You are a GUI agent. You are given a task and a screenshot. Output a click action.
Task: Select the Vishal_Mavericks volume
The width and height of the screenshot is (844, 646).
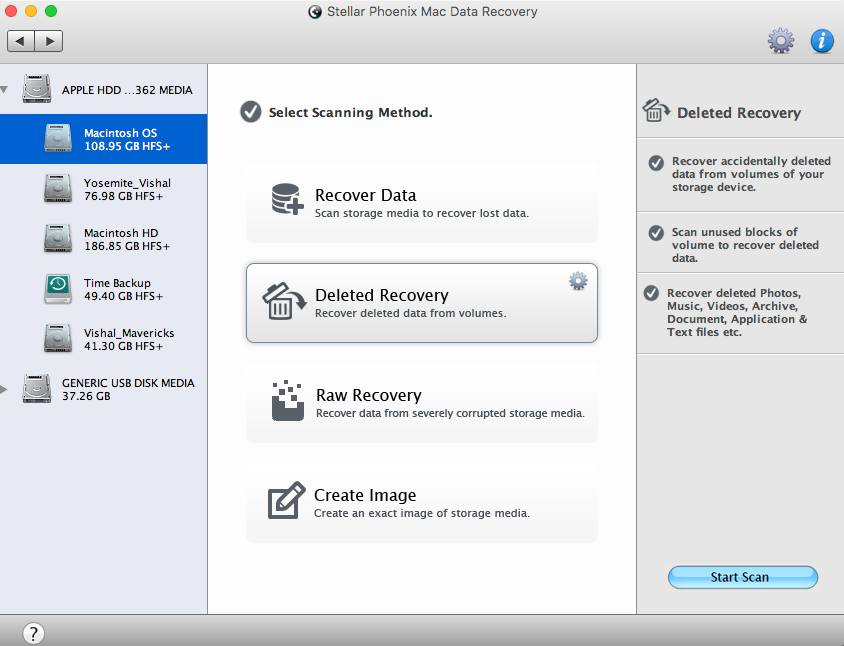tap(103, 339)
